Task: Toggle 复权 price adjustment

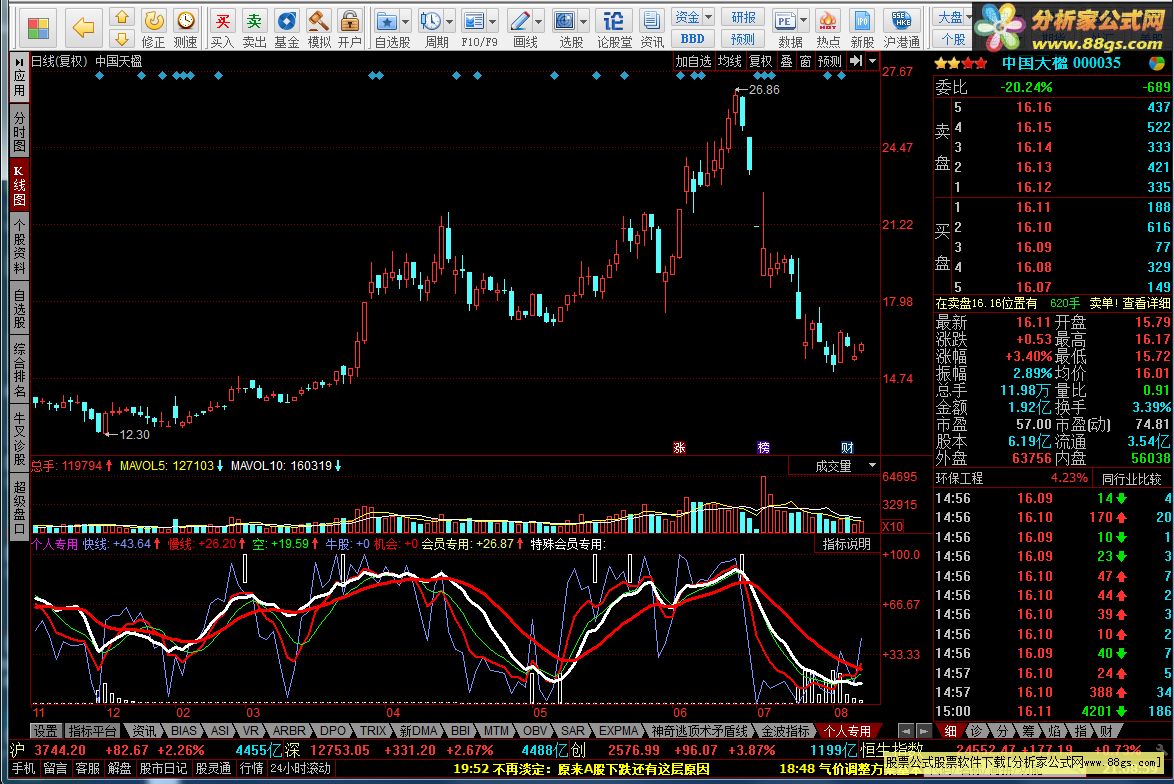Action: pos(761,61)
